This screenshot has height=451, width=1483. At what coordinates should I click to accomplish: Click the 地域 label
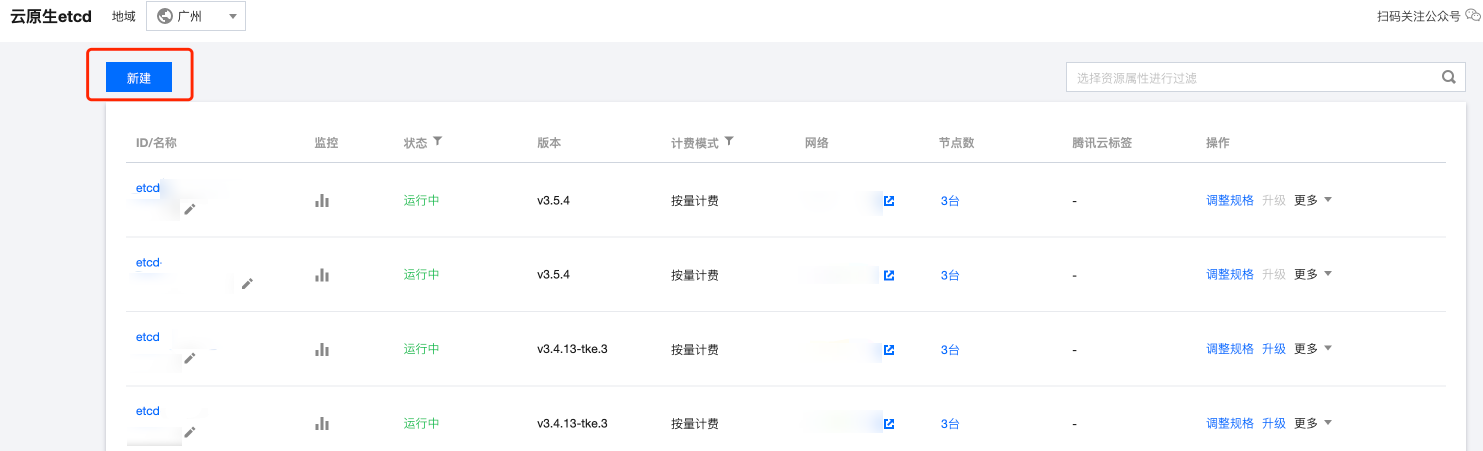(x=124, y=16)
